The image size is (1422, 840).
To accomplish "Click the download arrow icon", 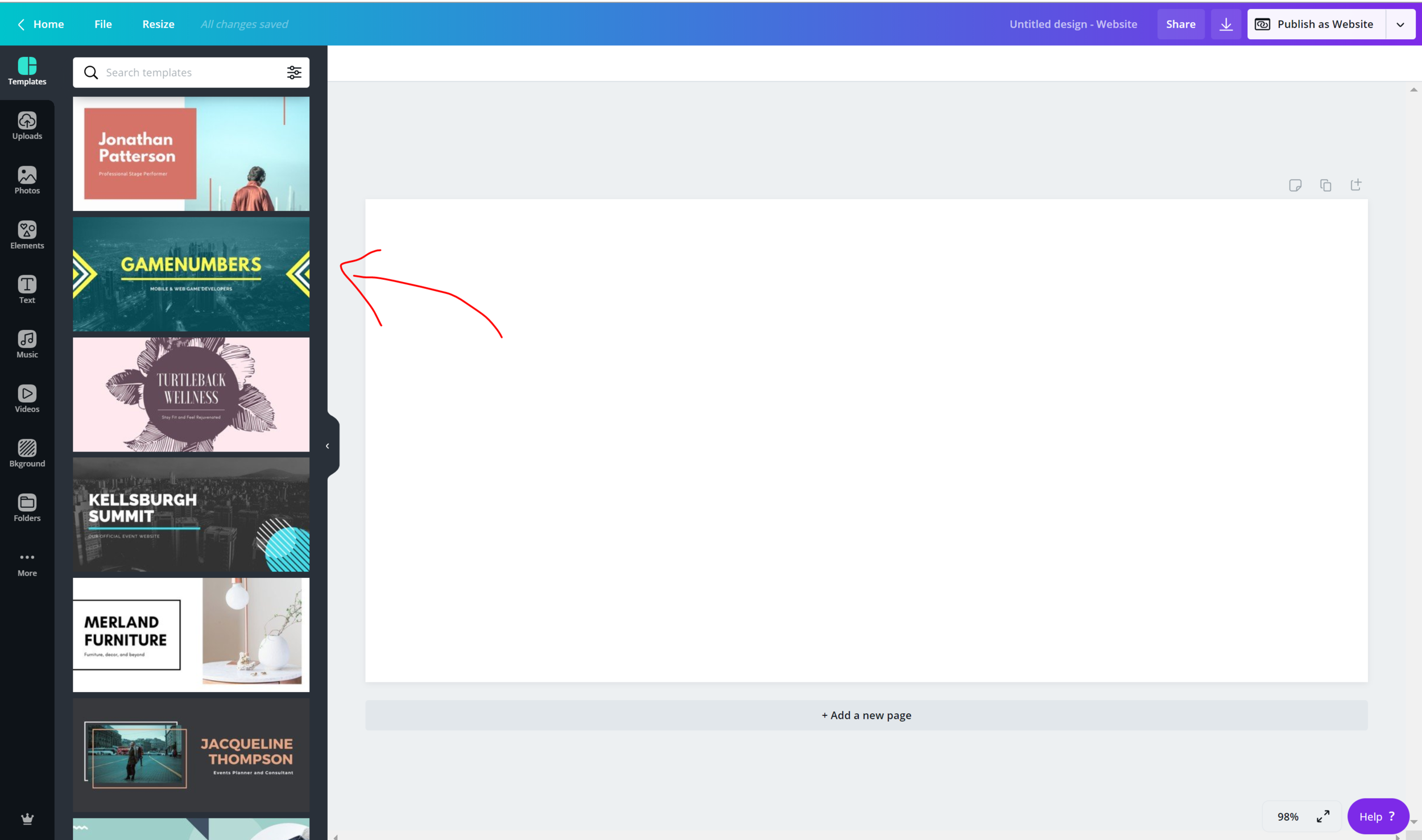I will click(1226, 24).
